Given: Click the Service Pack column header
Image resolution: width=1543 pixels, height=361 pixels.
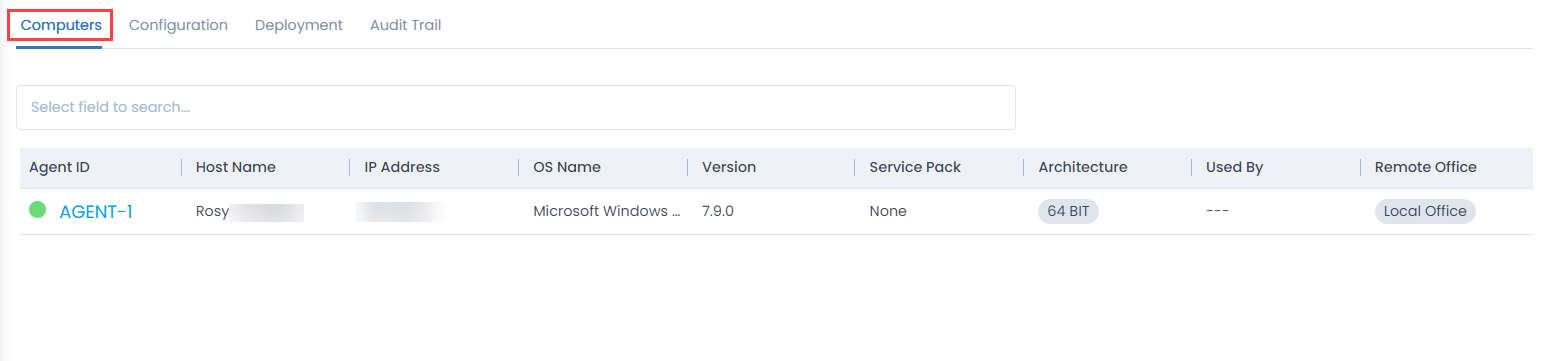Looking at the screenshot, I should (x=915, y=167).
